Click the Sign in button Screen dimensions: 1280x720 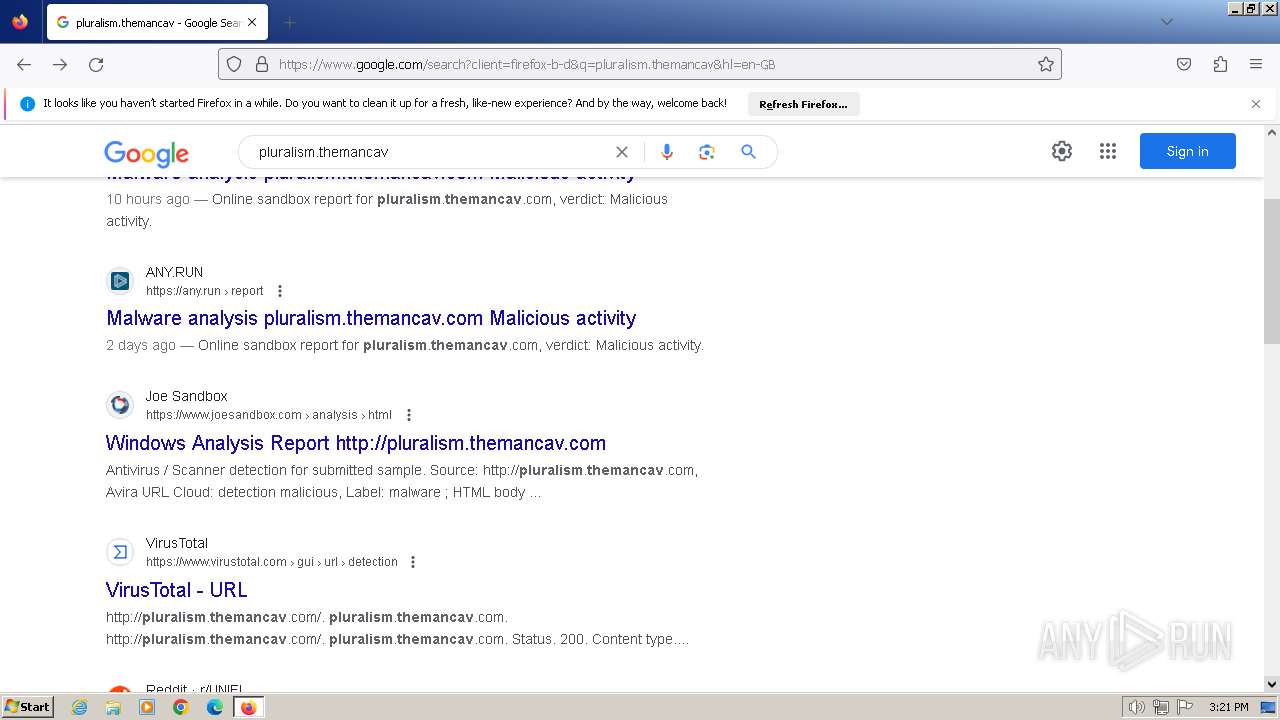click(1188, 151)
